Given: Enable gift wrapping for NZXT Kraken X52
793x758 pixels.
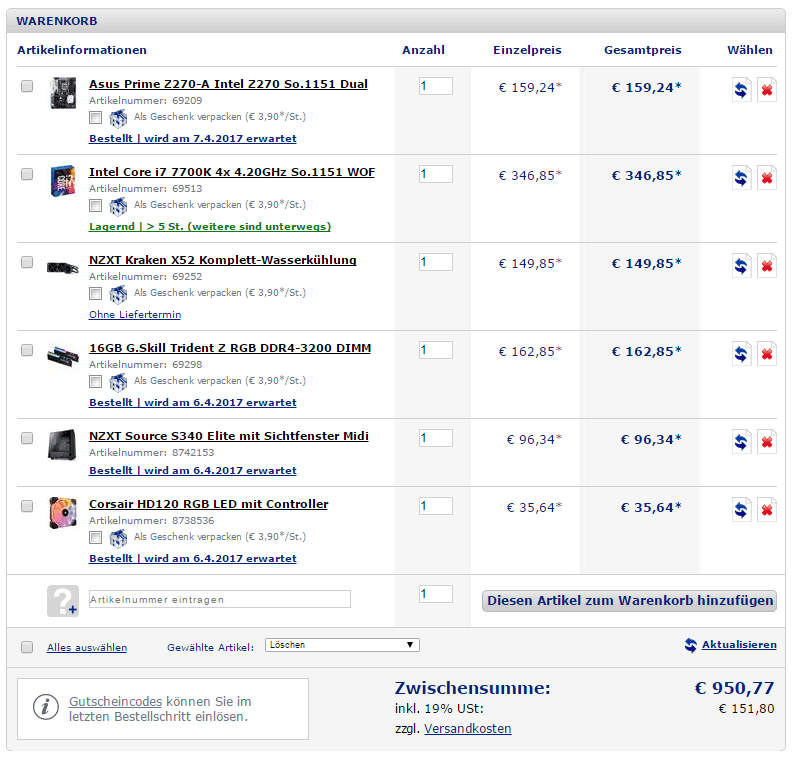Looking at the screenshot, I should point(96,294).
